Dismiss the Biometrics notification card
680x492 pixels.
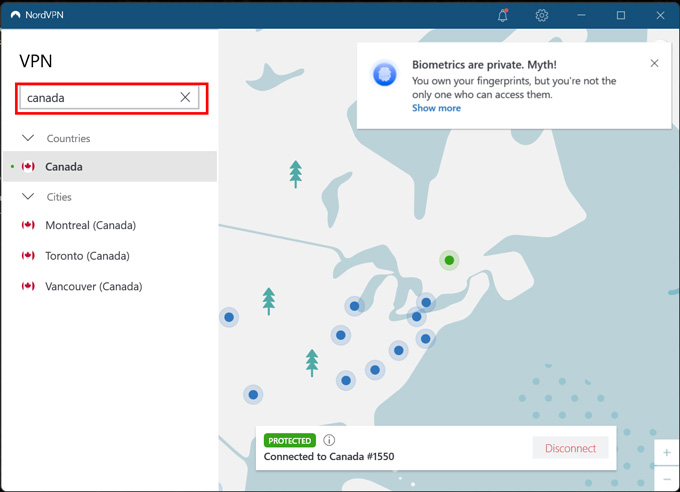(x=654, y=63)
